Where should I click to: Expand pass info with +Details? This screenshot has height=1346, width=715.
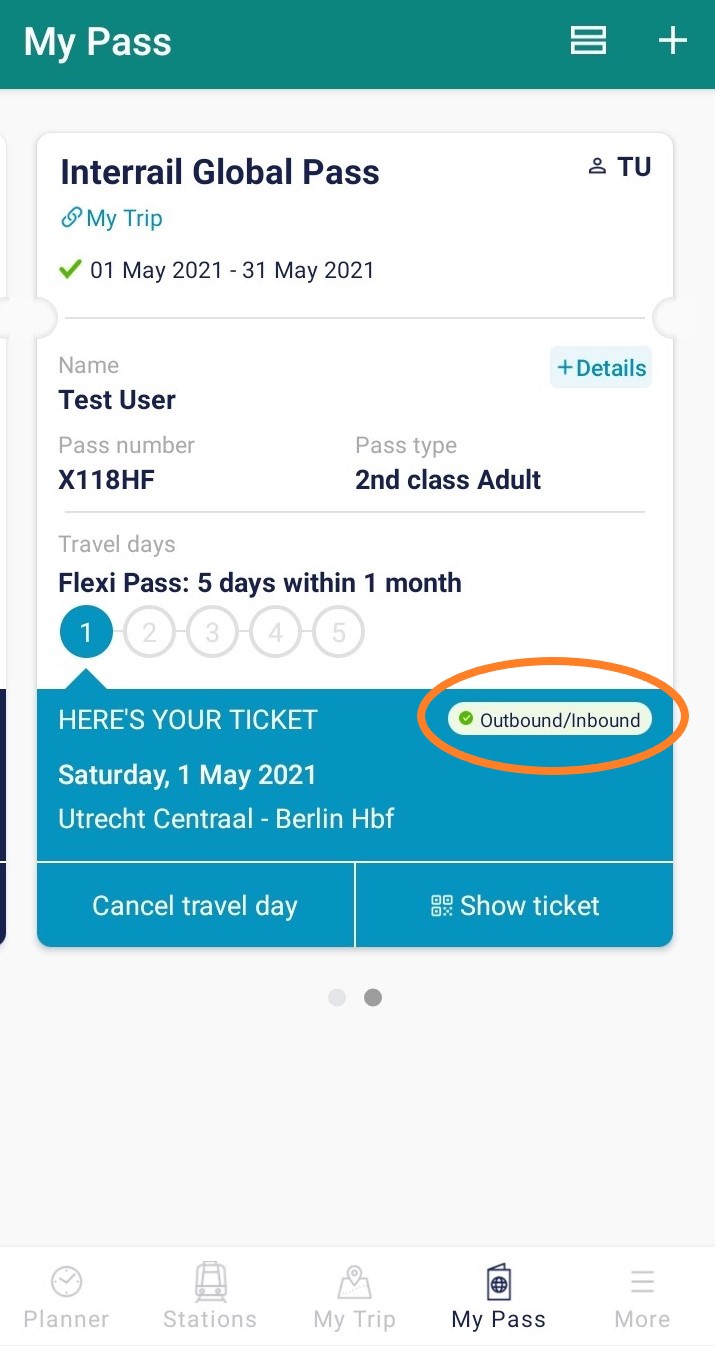coord(601,368)
